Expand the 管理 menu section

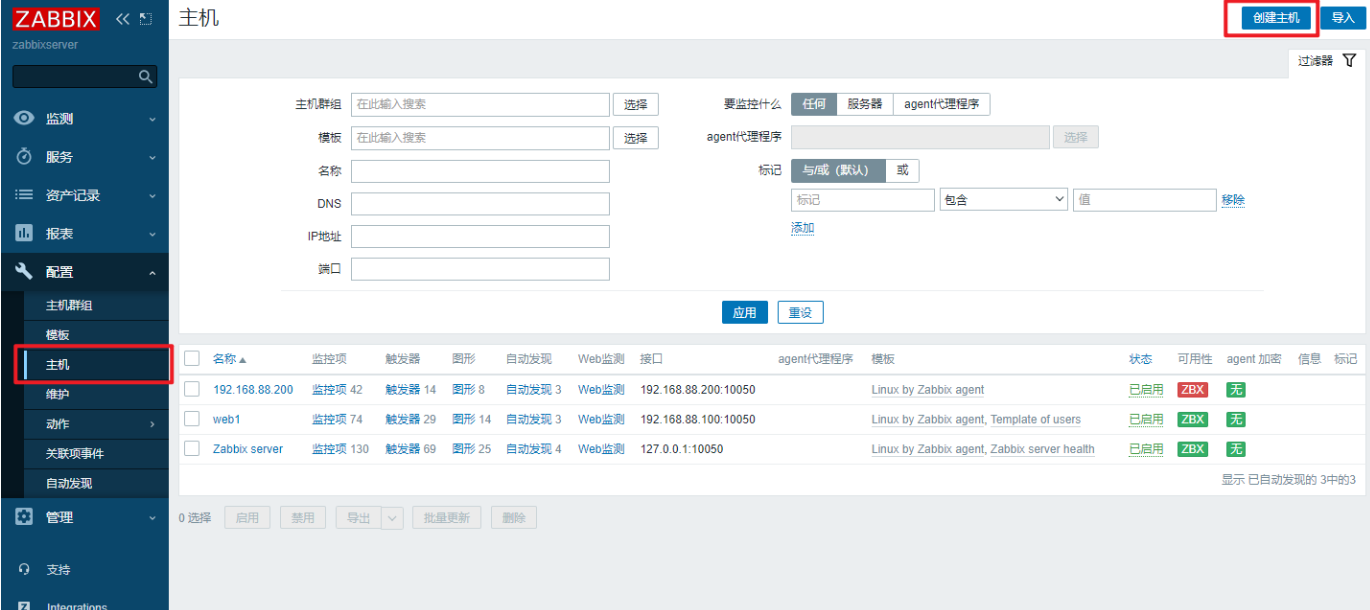tap(153, 518)
